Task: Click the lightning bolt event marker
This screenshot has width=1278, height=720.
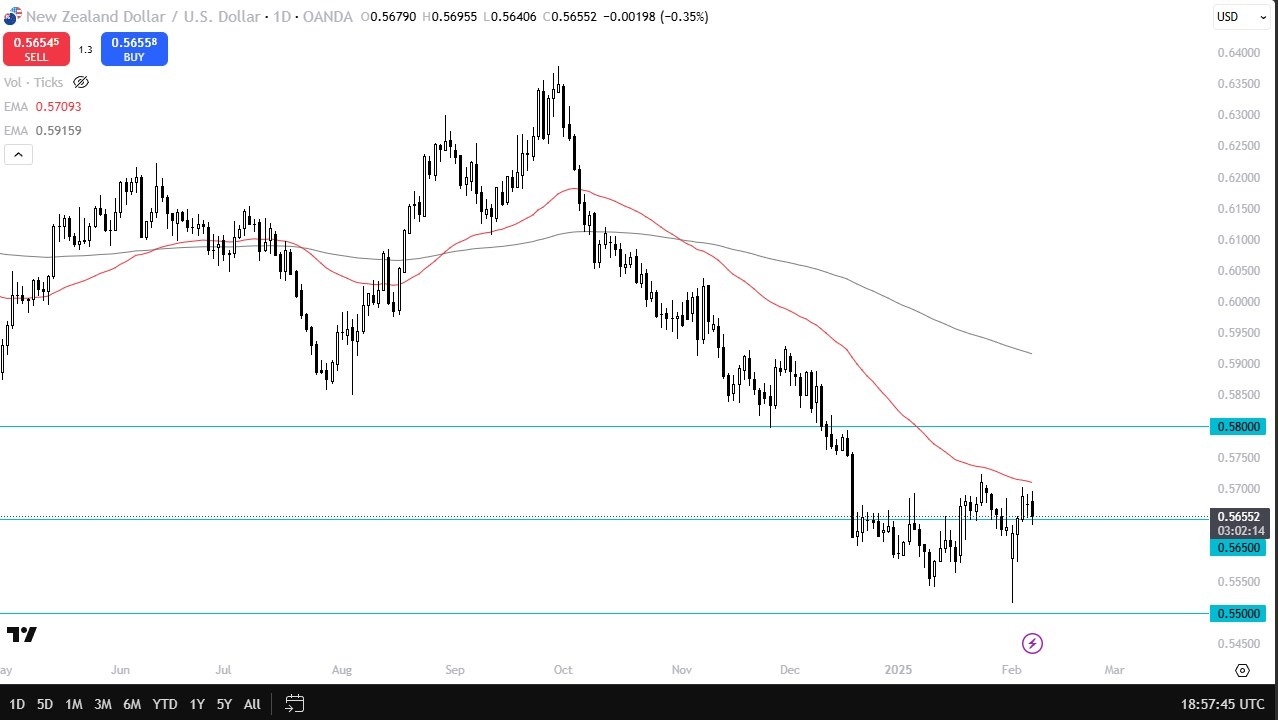Action: [x=1032, y=643]
